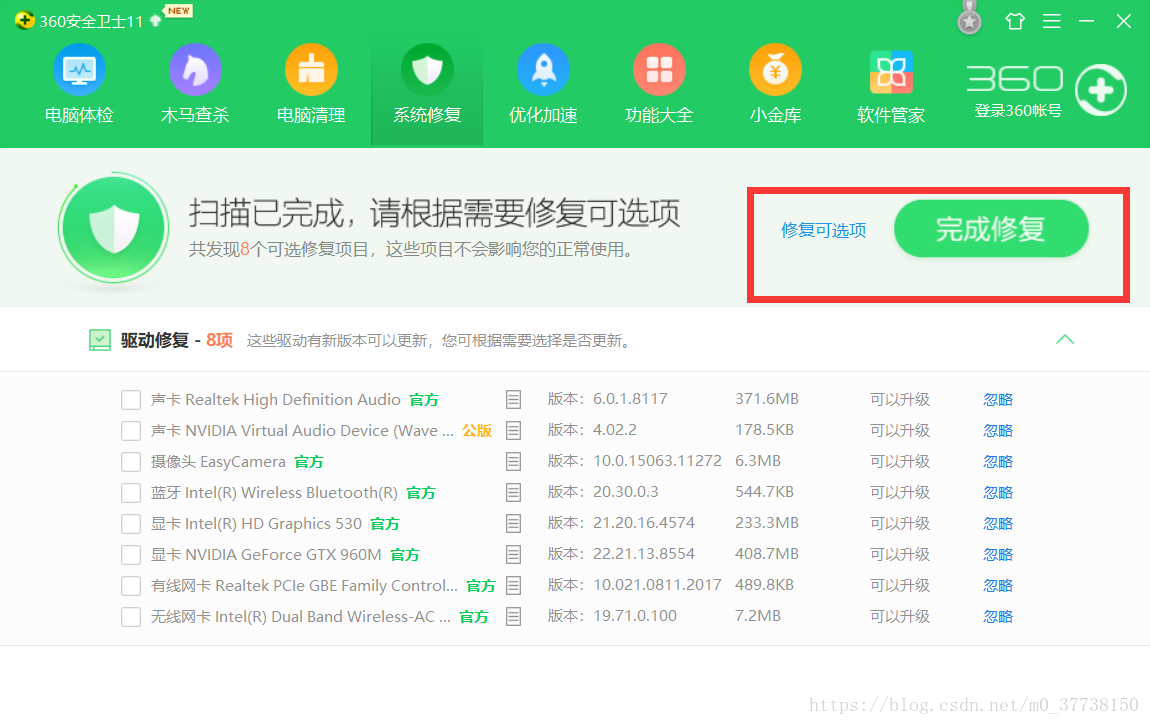Open the main hamburger menu icon
This screenshot has width=1150, height=725.
pyautogui.click(x=1052, y=21)
